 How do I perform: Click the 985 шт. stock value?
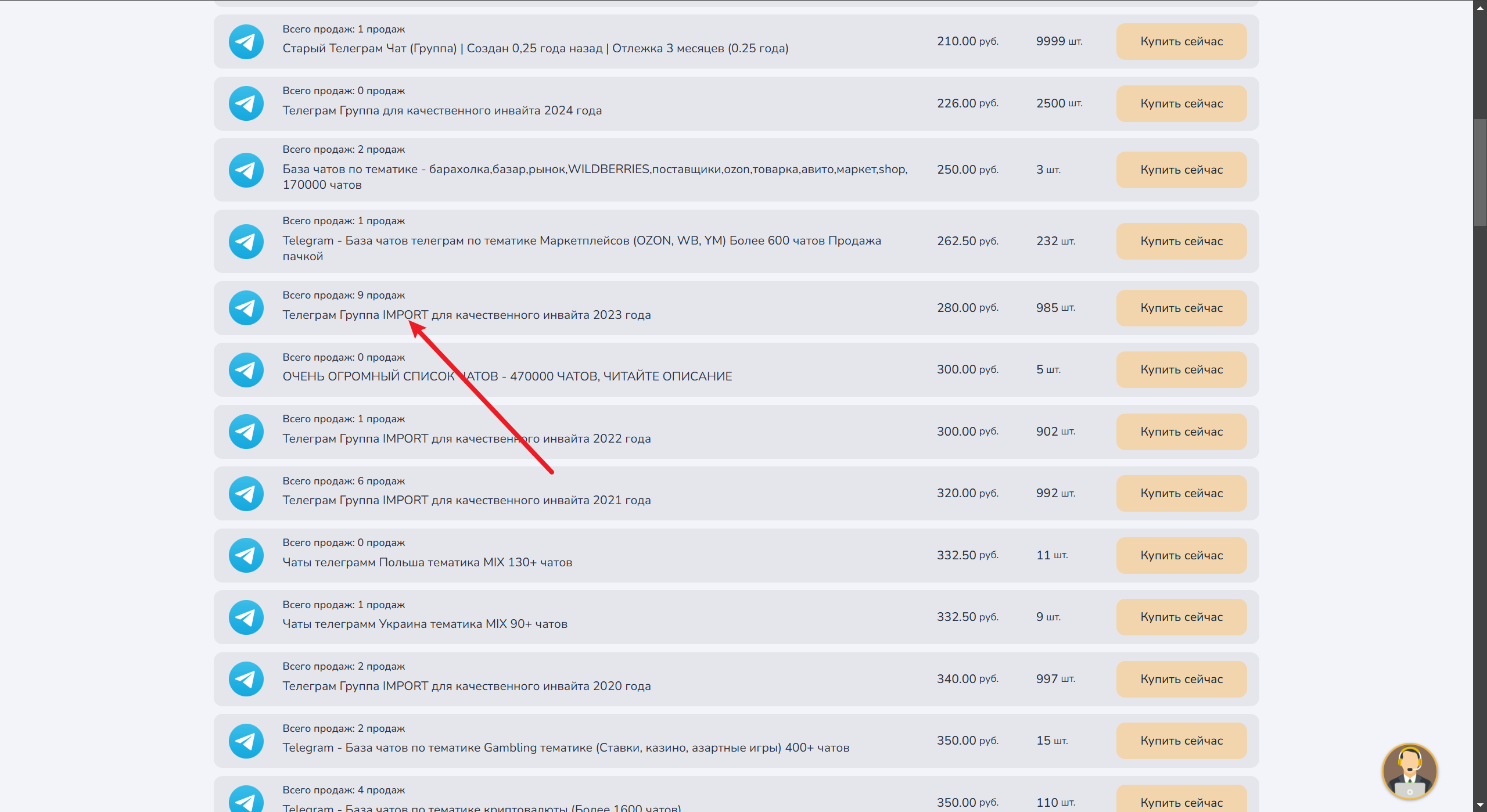[x=1055, y=308]
